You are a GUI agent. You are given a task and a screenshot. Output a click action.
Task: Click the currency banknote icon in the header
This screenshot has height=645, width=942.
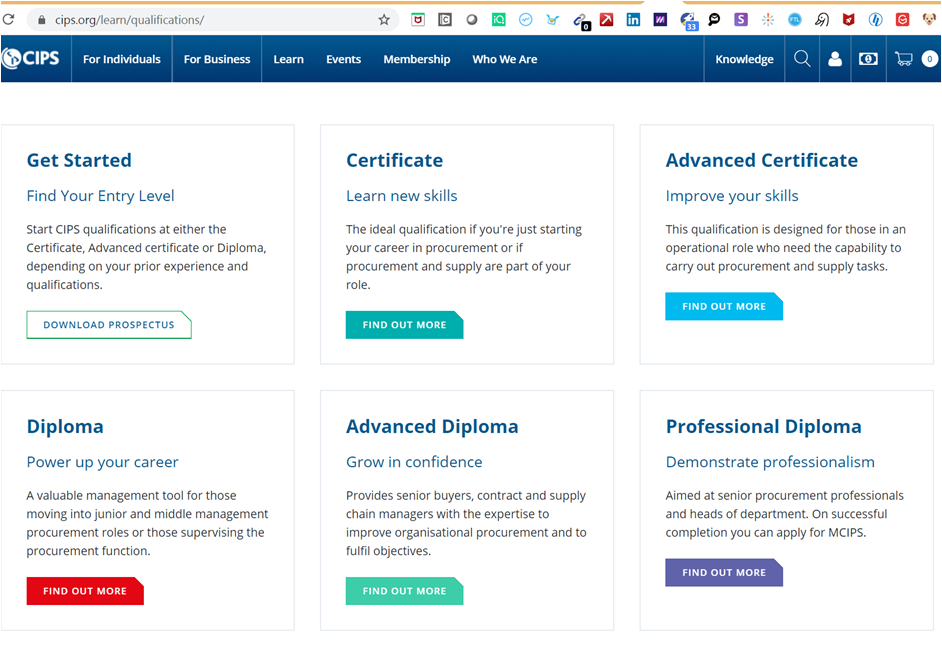(868, 59)
